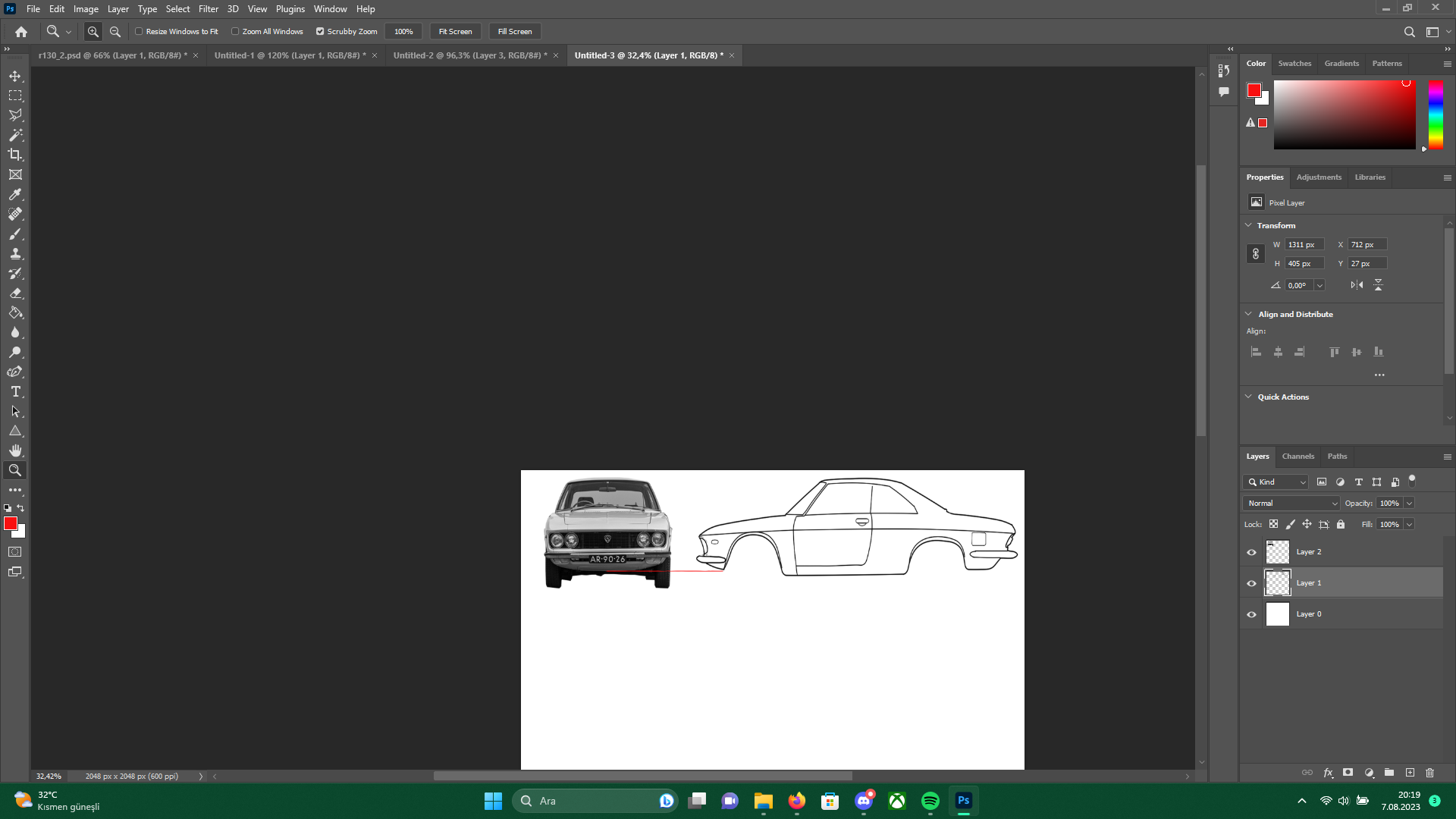The width and height of the screenshot is (1456, 819).
Task: Switch to the Channels tab
Action: click(x=1298, y=456)
